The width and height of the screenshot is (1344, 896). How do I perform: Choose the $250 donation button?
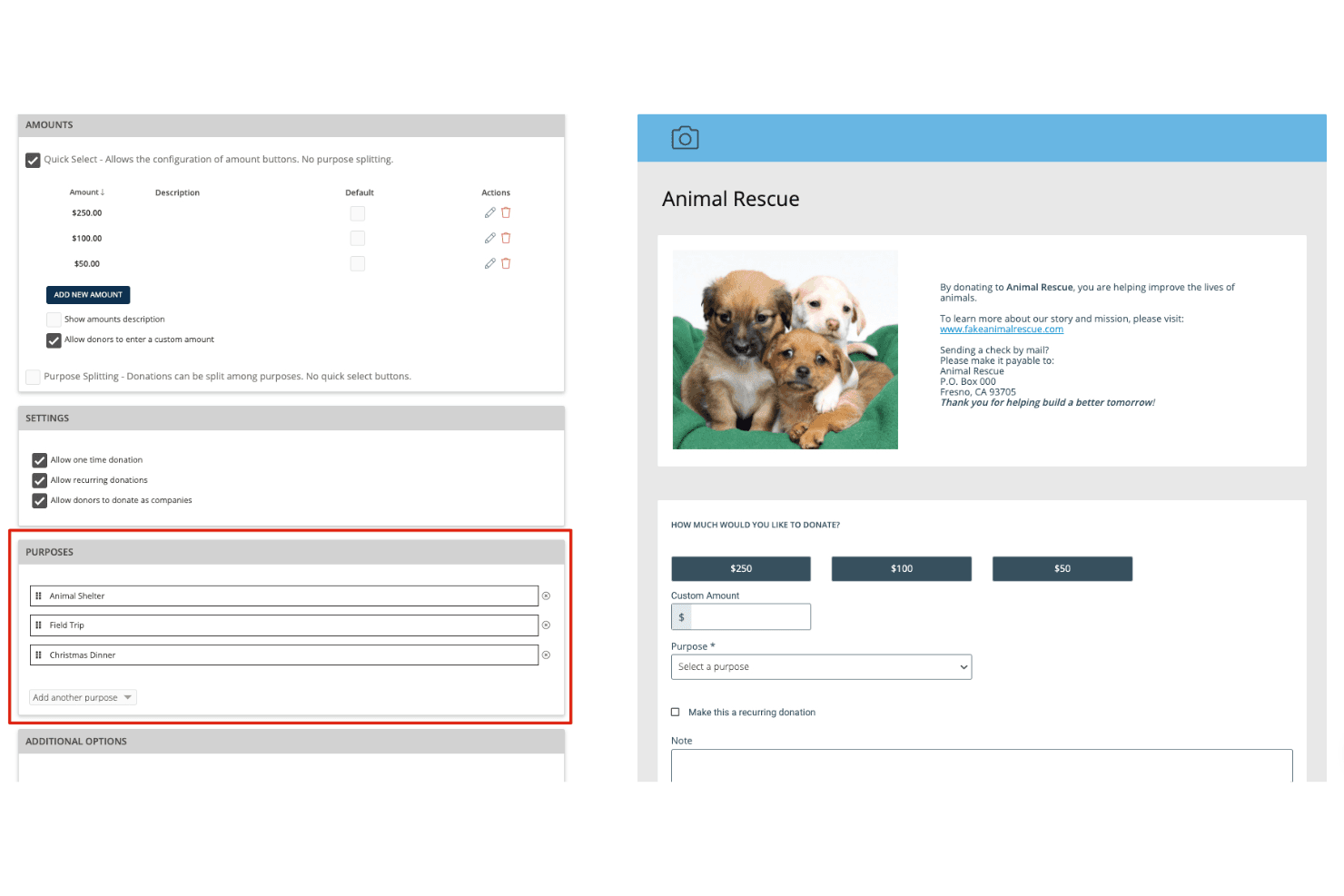(x=741, y=569)
